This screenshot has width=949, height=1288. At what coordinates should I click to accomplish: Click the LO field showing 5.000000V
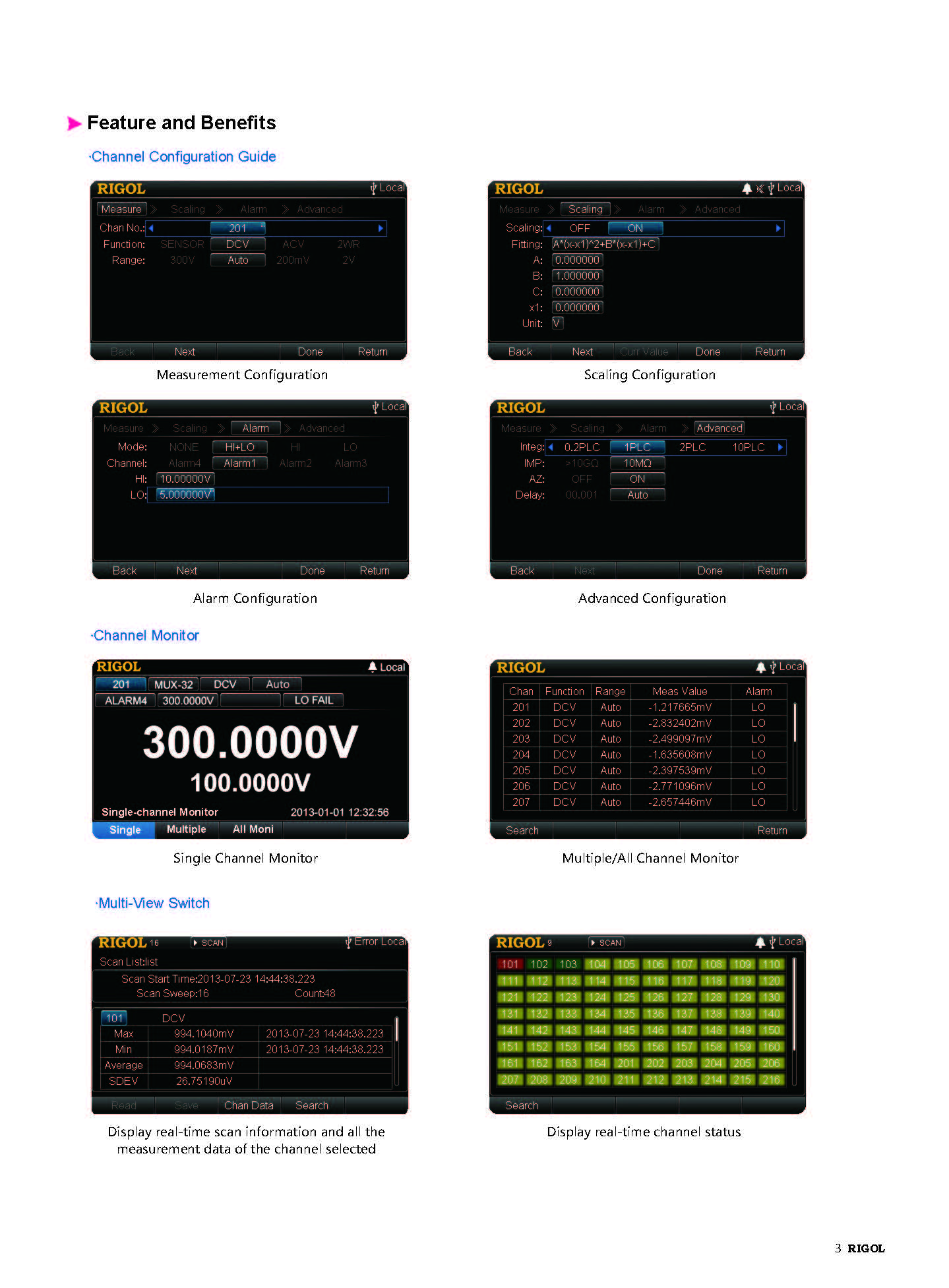click(186, 495)
